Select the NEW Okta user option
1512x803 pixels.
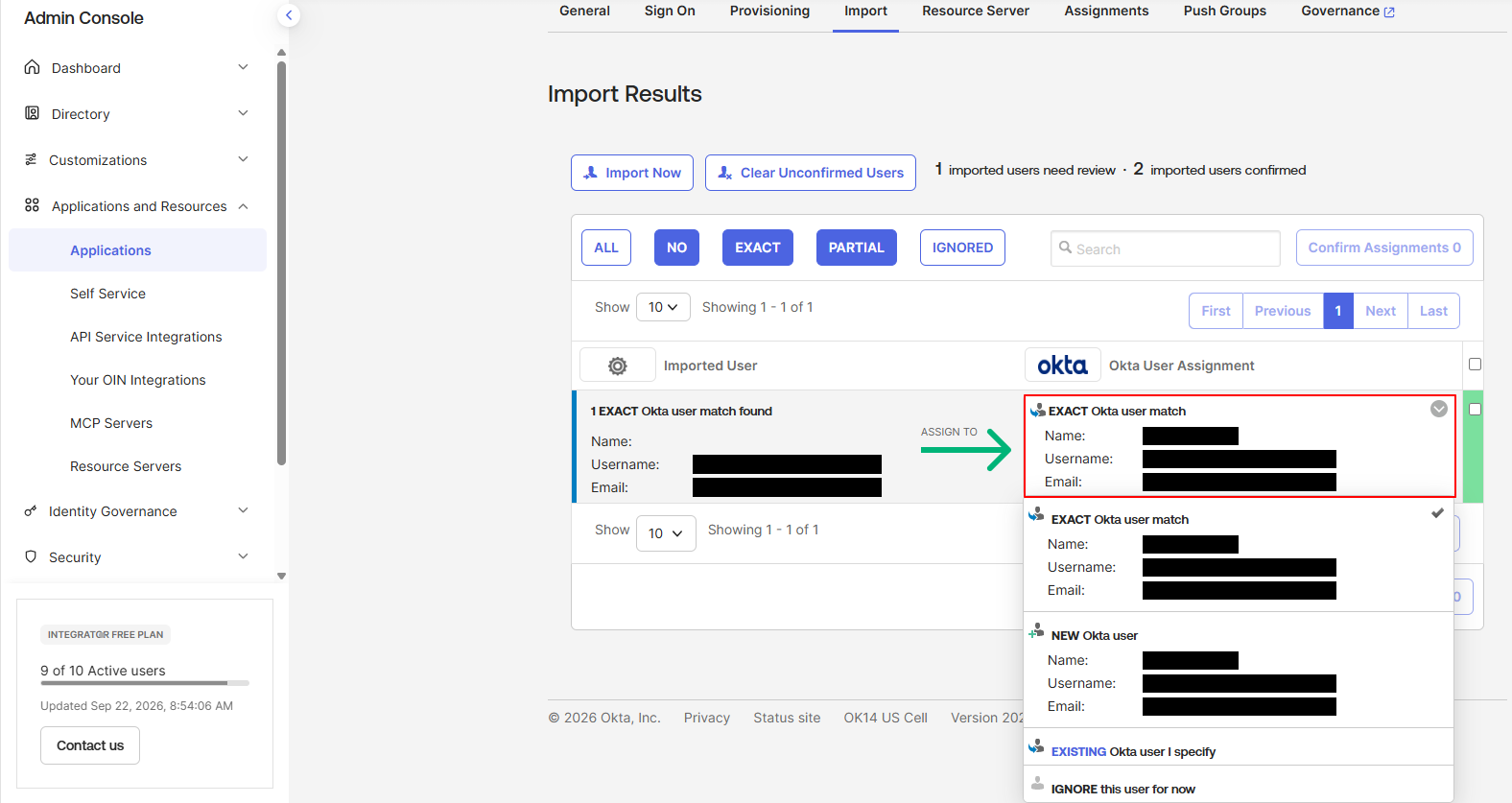(1239, 670)
